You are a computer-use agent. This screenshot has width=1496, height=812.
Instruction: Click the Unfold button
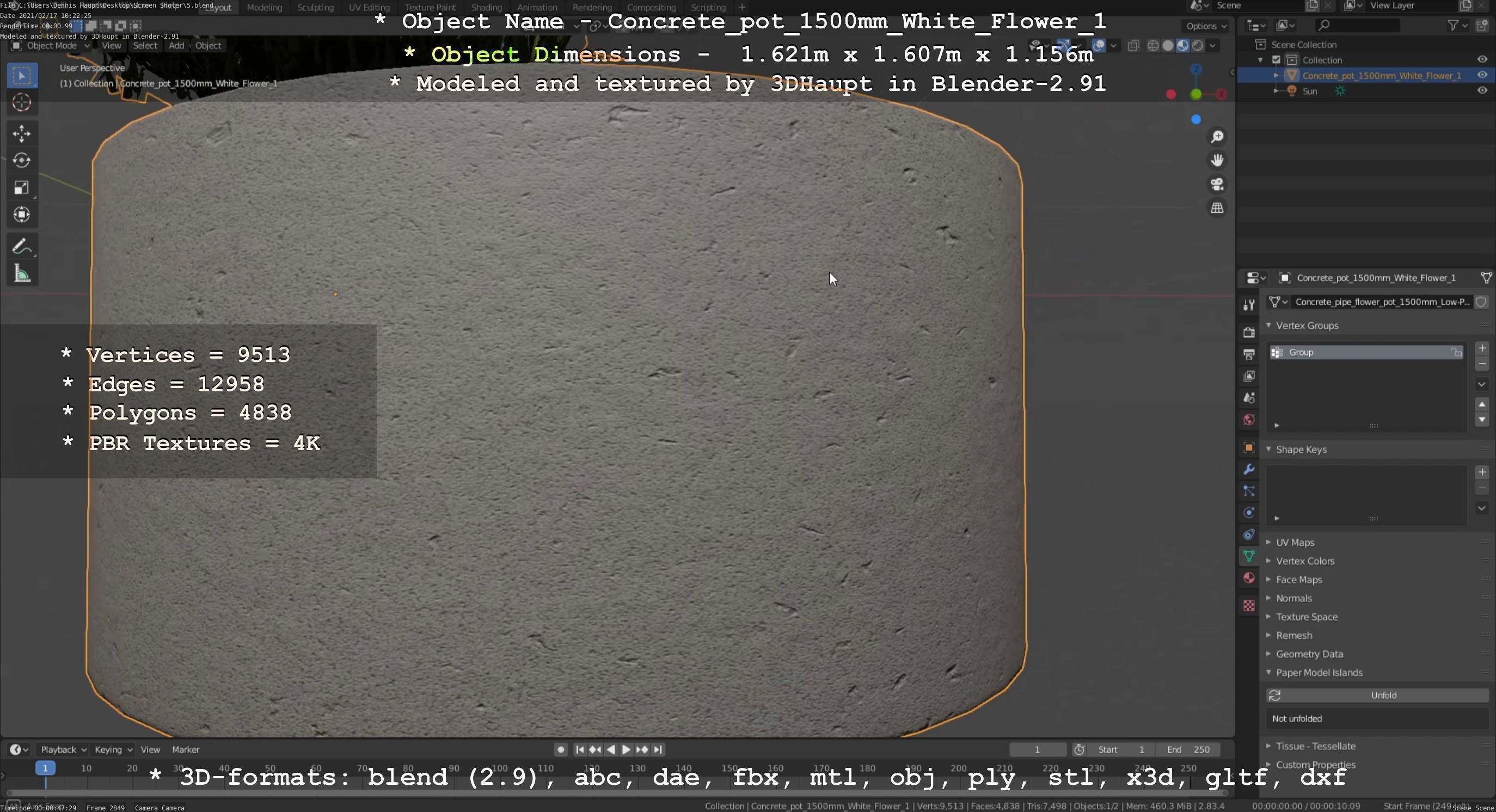1383,696
